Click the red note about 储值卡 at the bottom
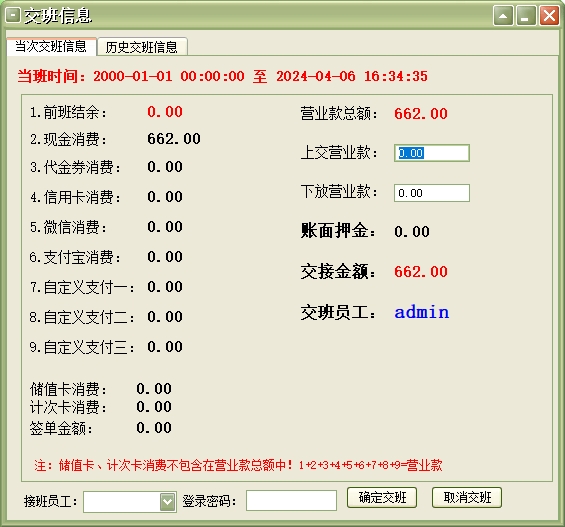This screenshot has width=565, height=527. pyautogui.click(x=238, y=465)
